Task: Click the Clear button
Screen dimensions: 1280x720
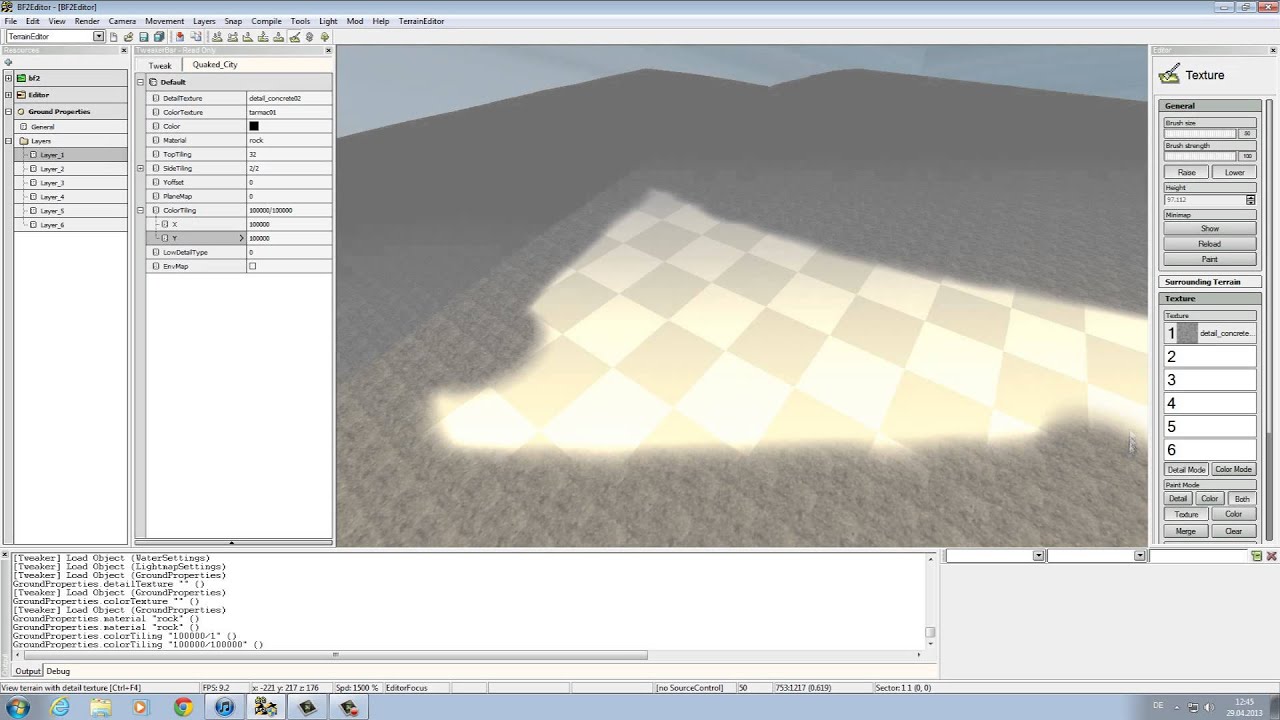Action: click(1234, 531)
